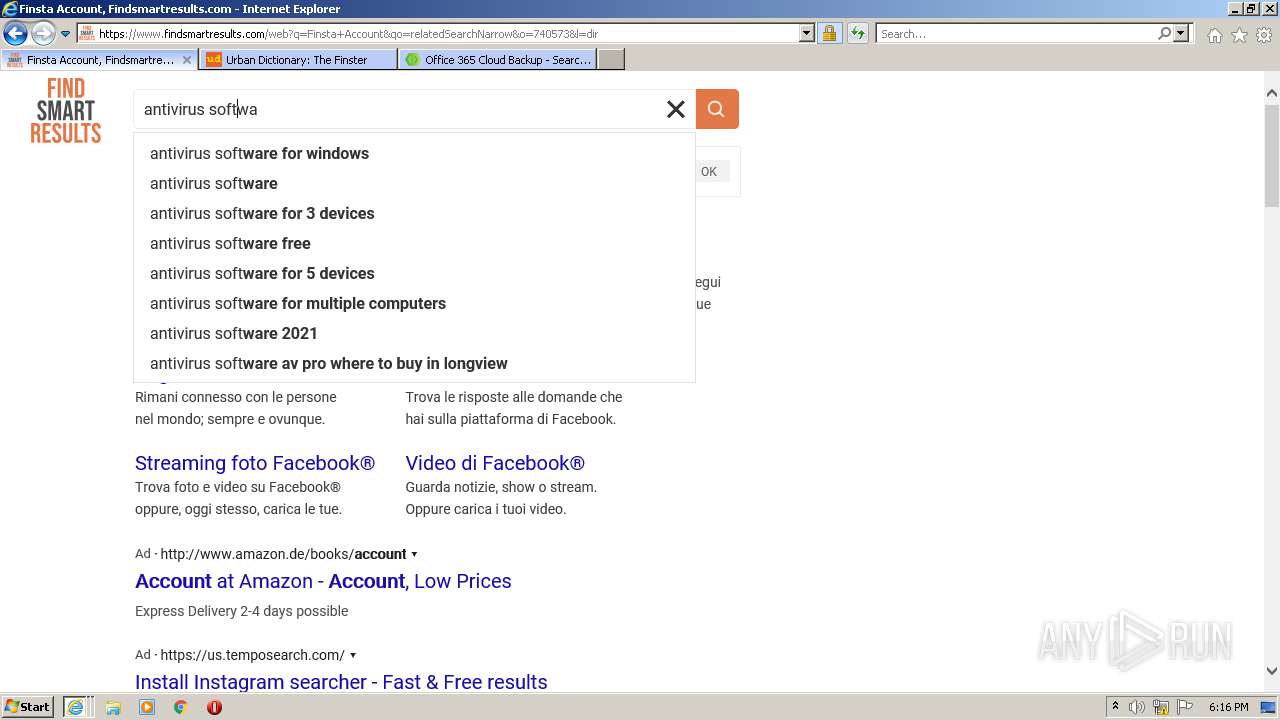Open the red Opera taskbar icon
The image size is (1280, 720).
click(x=214, y=707)
